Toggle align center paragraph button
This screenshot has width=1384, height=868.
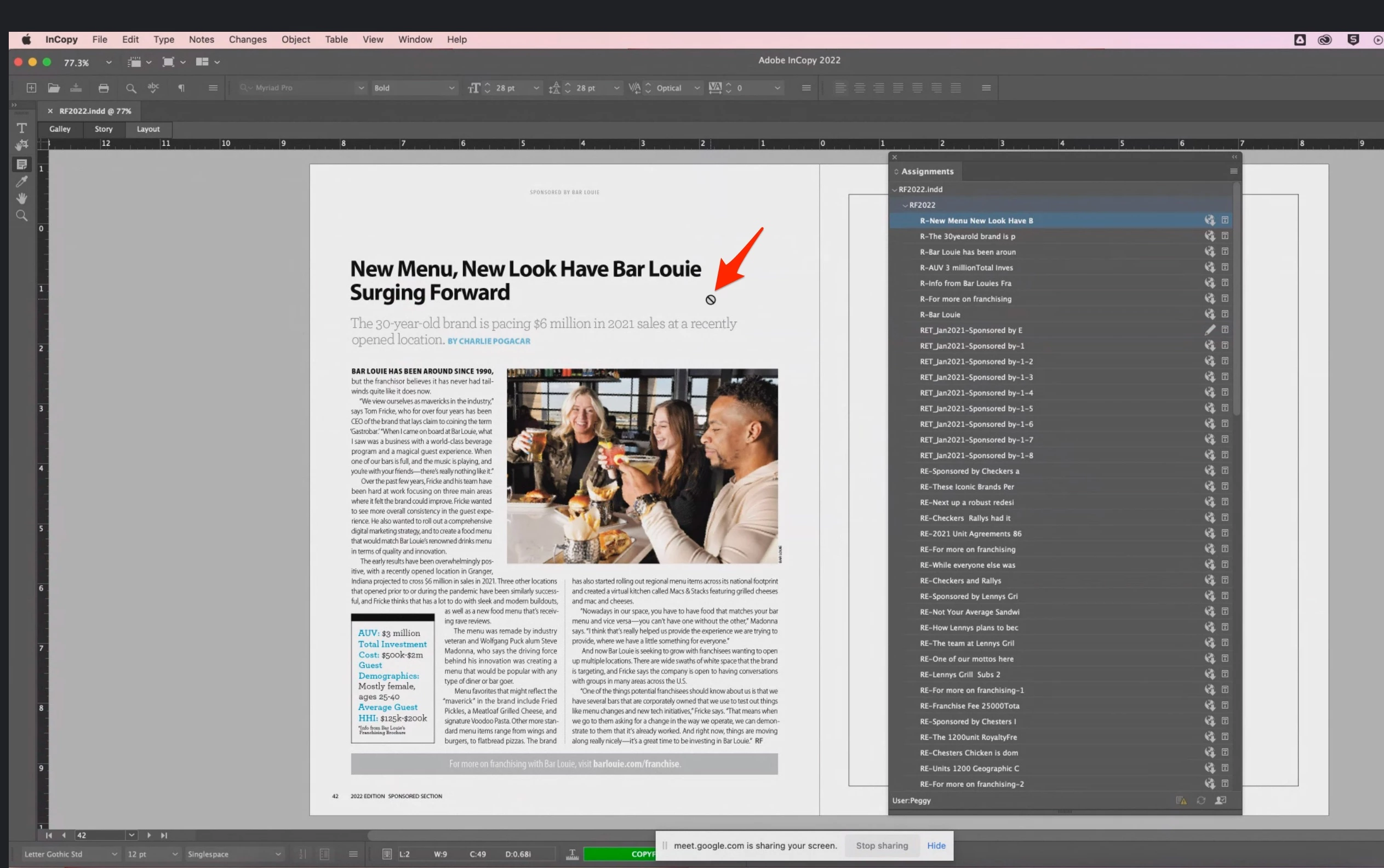point(859,88)
